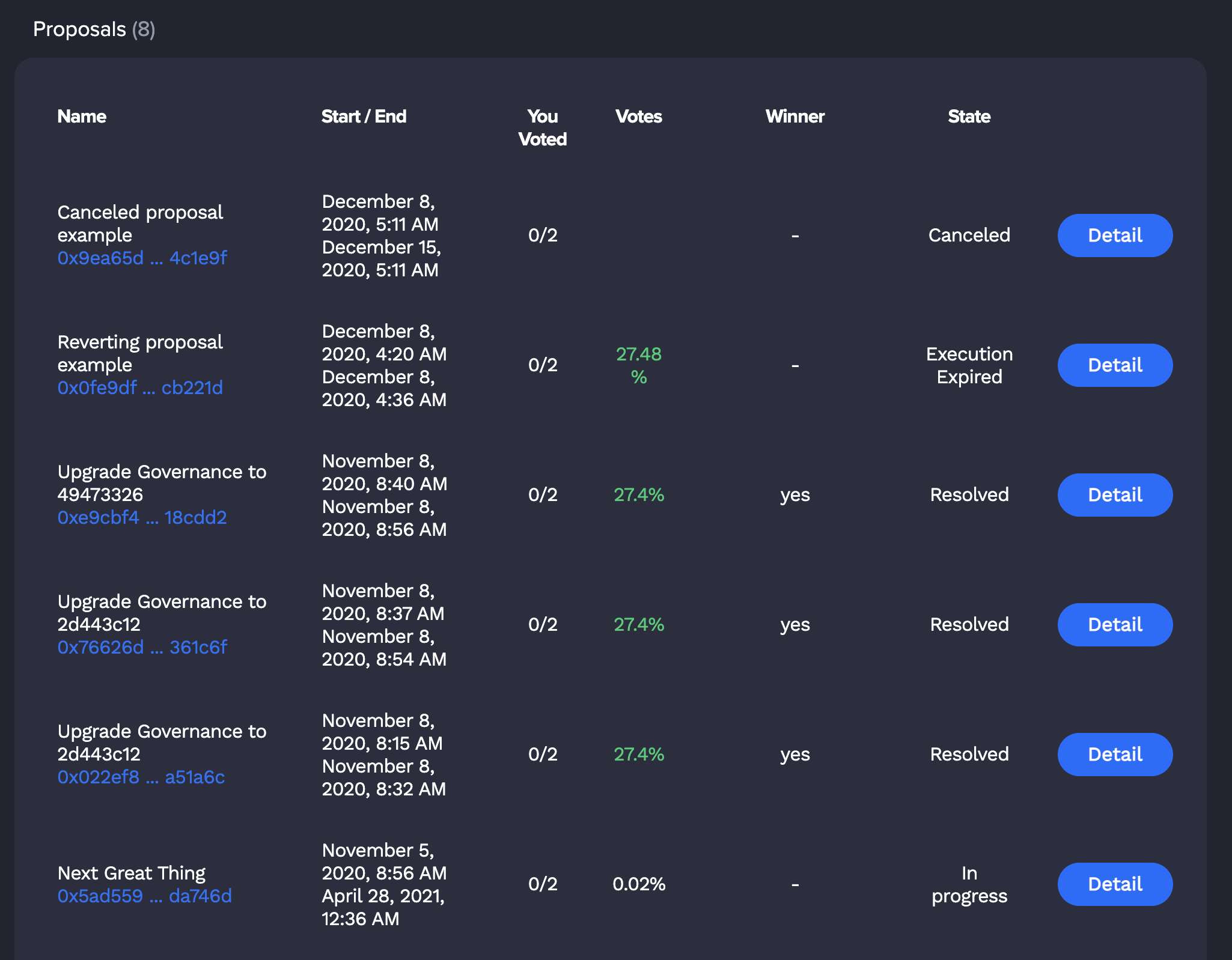Open hash link 0x022ef8 ... a51a6c
1232x960 pixels.
[141, 777]
